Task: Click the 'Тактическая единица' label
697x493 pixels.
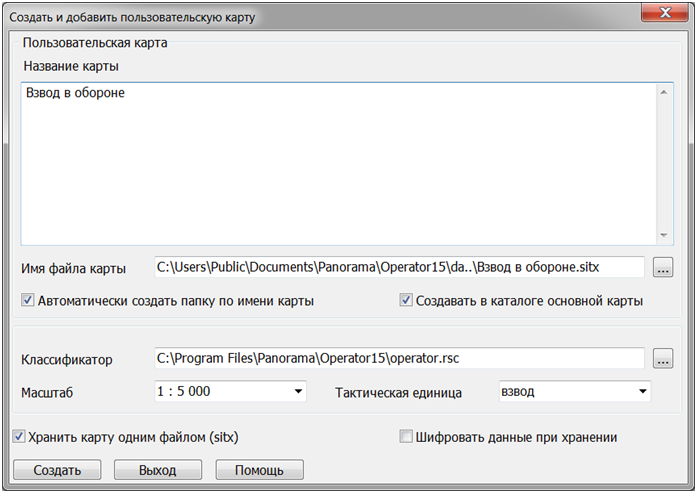Action: (398, 393)
